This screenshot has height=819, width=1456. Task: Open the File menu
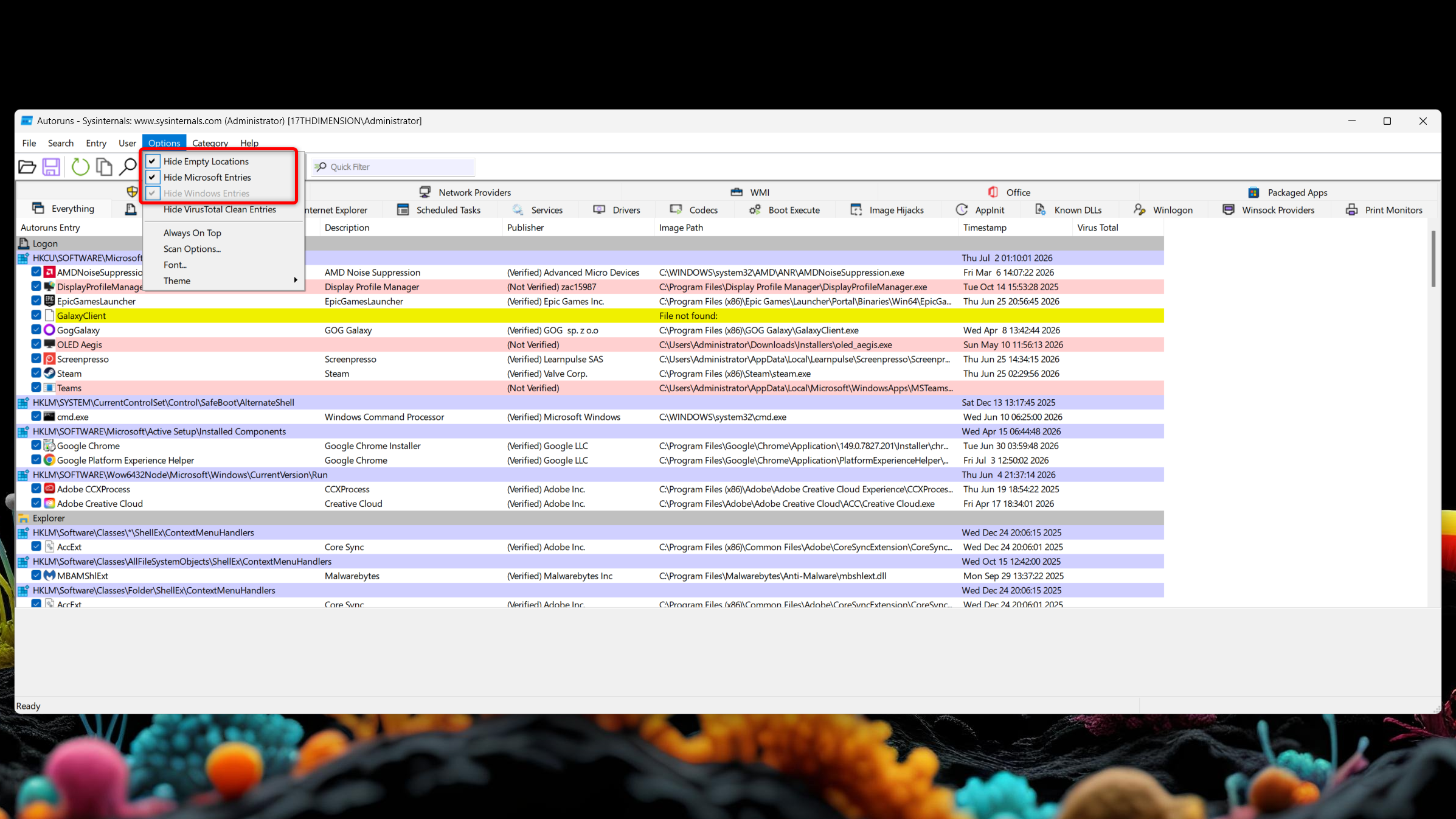29,143
